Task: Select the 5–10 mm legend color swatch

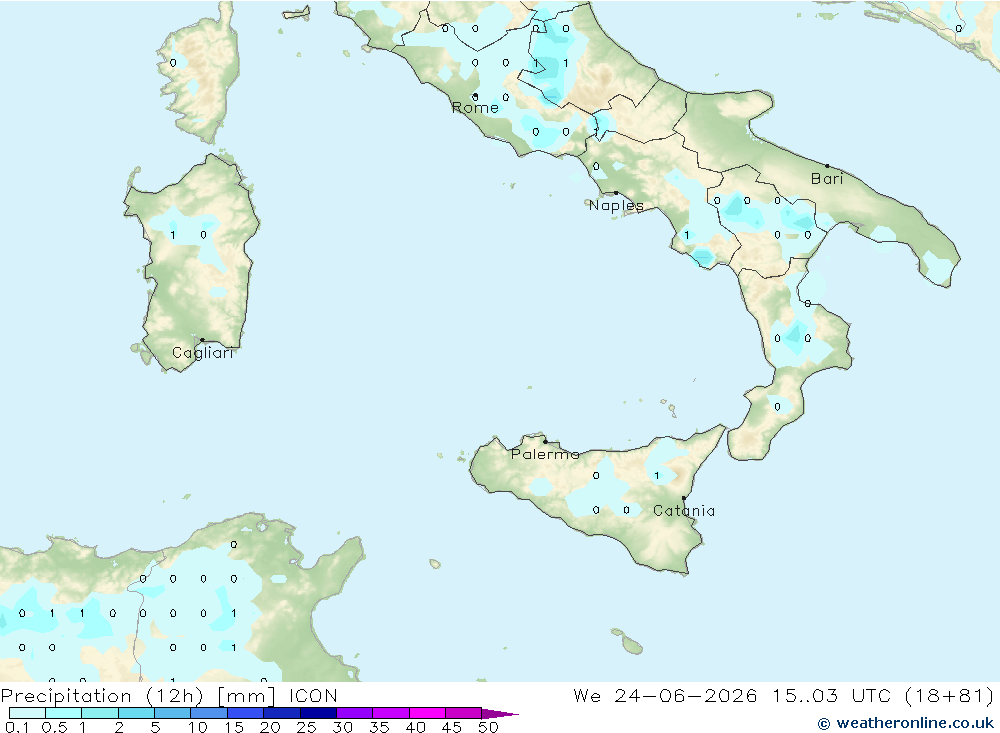Action: (x=173, y=713)
